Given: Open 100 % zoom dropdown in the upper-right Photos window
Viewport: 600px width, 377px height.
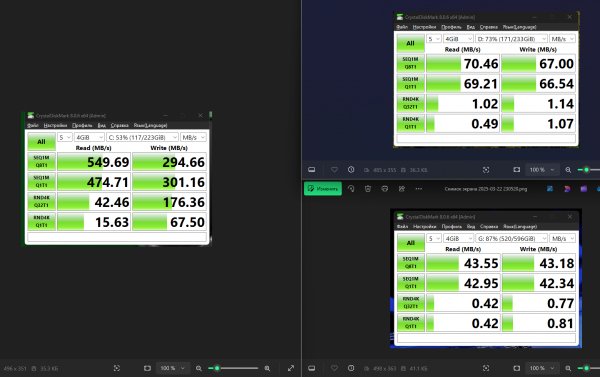Looking at the screenshot, I should 542,170.
